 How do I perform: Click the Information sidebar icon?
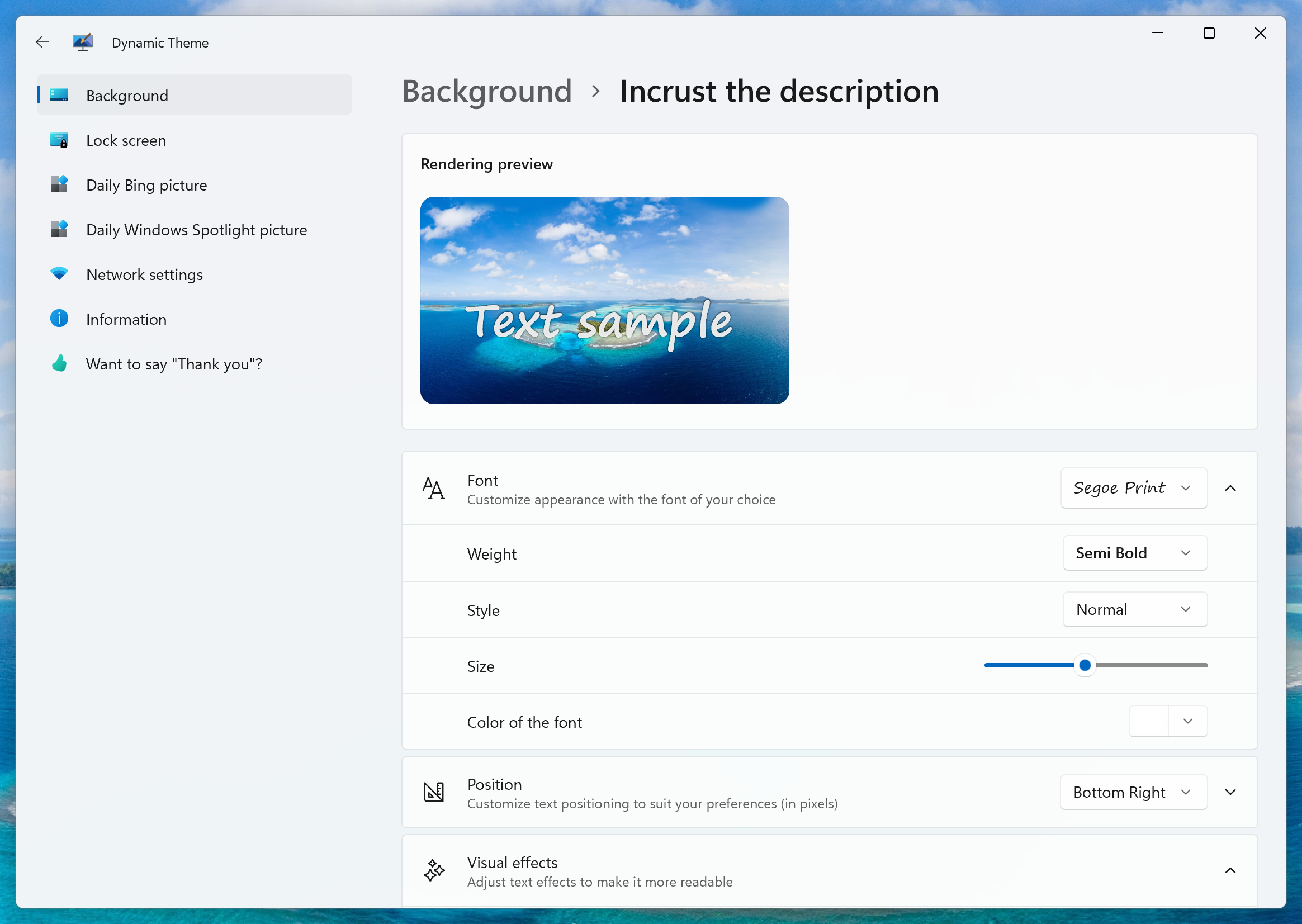point(60,318)
